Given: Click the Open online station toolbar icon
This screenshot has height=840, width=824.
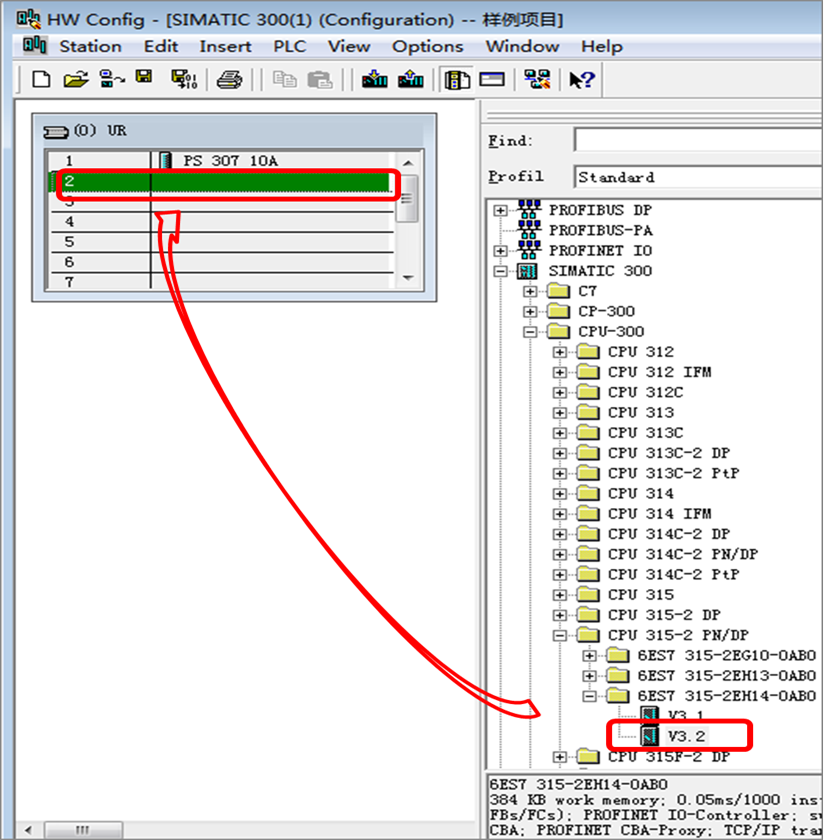Looking at the screenshot, I should tap(112, 79).
